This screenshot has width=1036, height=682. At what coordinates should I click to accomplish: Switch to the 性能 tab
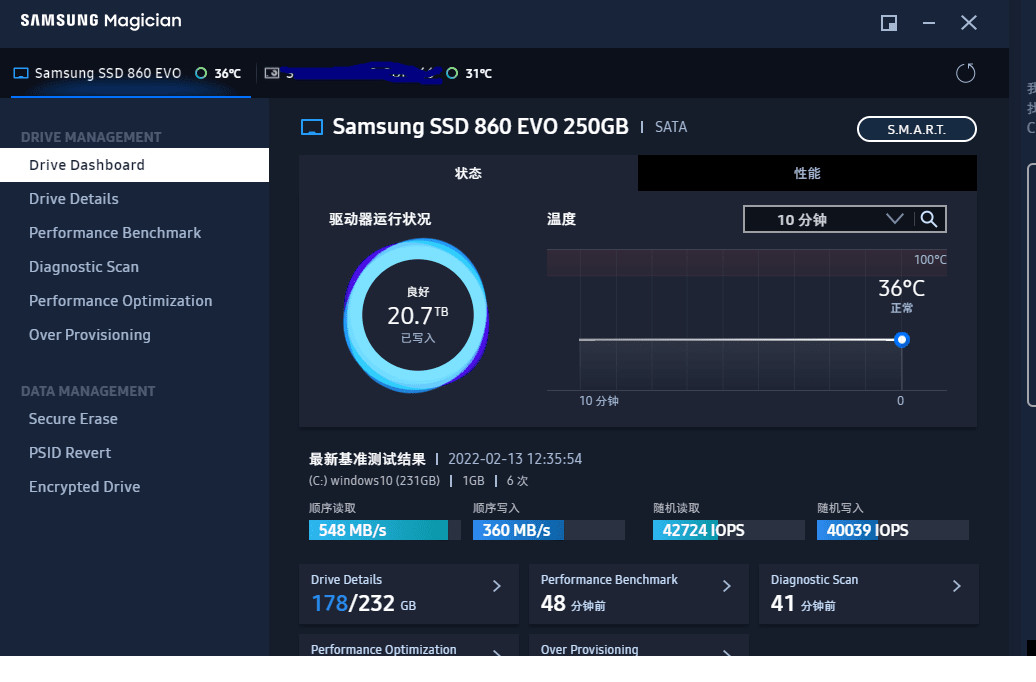click(x=807, y=173)
